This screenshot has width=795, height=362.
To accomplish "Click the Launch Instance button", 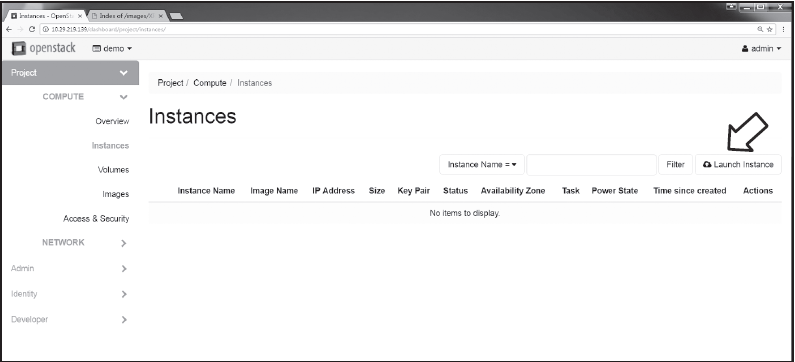I will pyautogui.click(x=738, y=165).
